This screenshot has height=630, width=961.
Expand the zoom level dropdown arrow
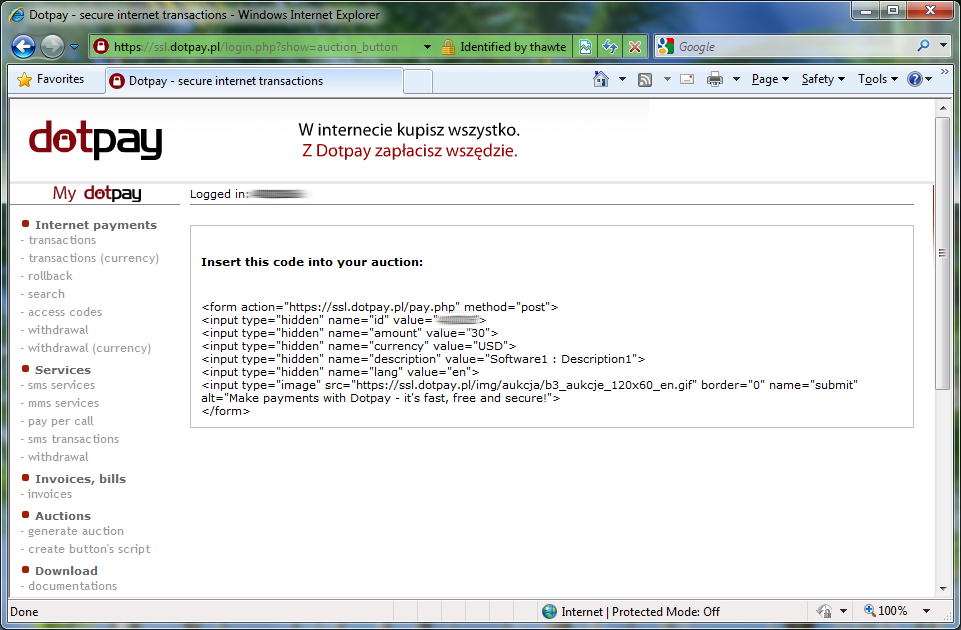coord(927,611)
